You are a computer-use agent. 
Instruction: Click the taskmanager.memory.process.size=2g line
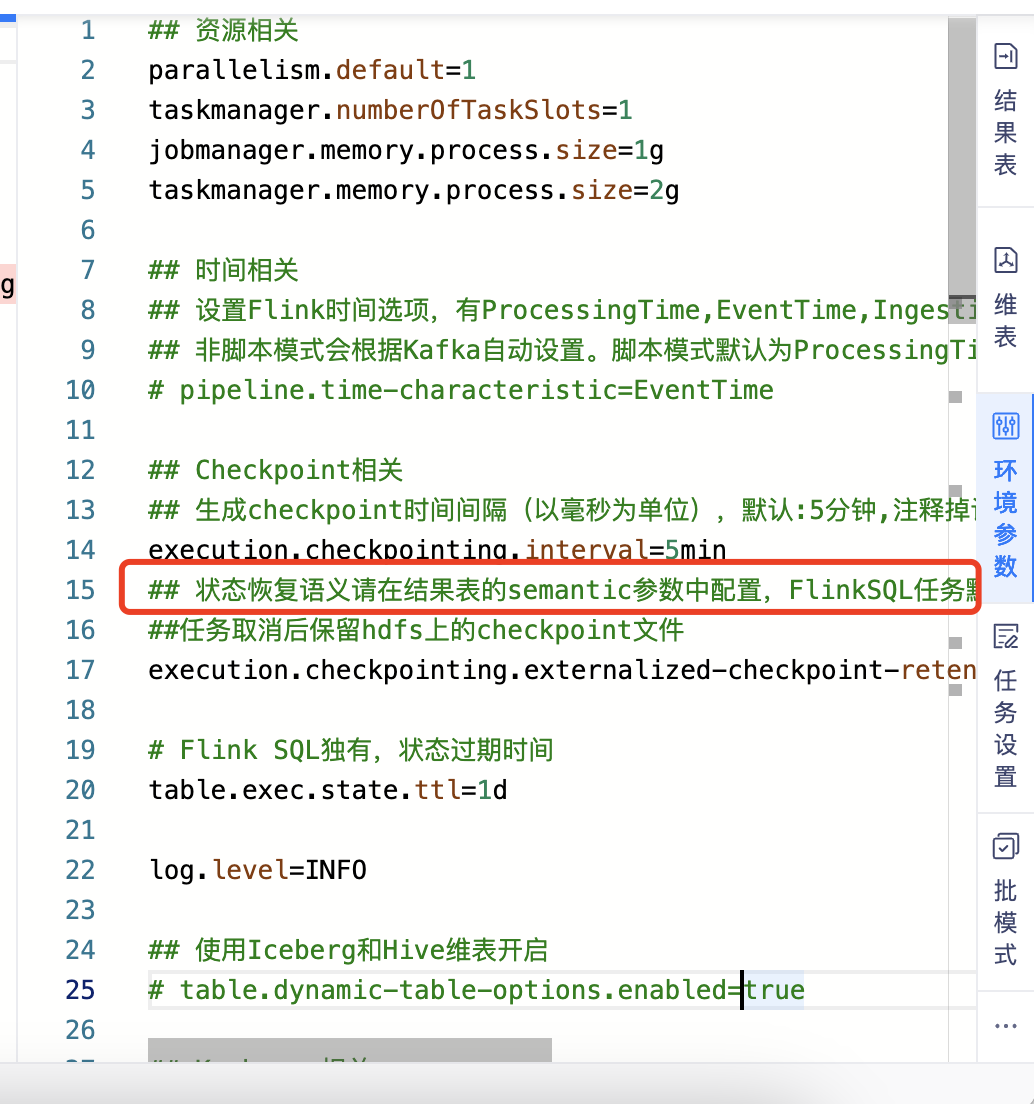[x=414, y=190]
